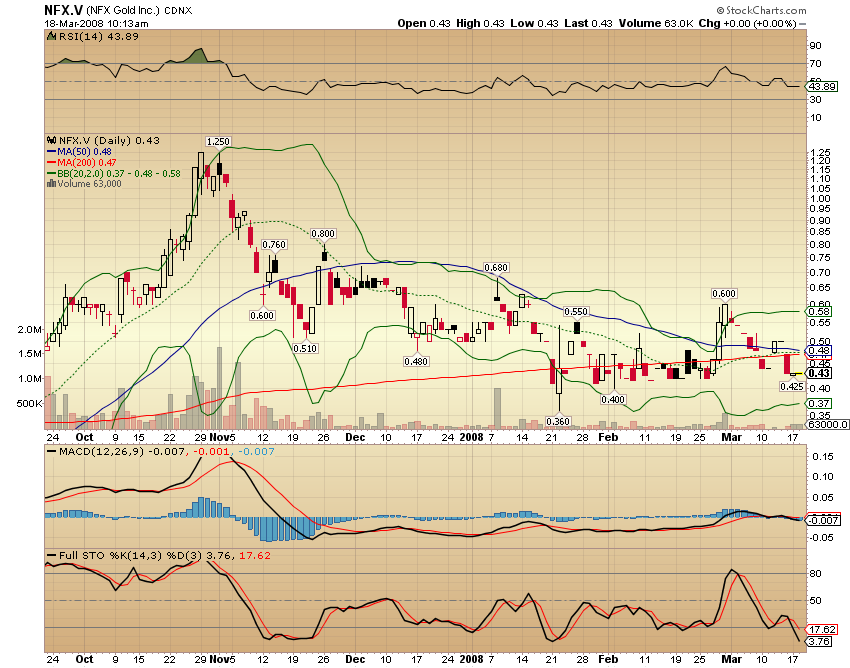Expand the 1.250 price annotation flag
This screenshot has width=850, height=668.
point(218,141)
